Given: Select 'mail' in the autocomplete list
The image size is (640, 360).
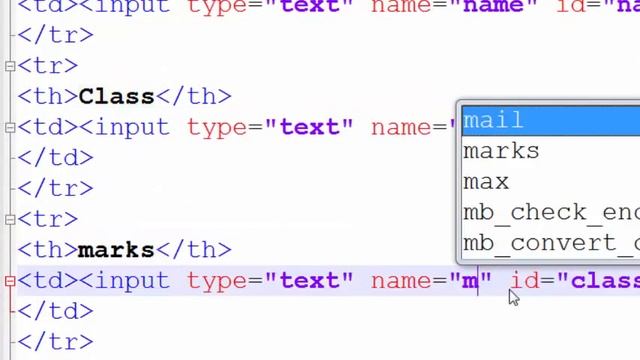Looking at the screenshot, I should pyautogui.click(x=551, y=120).
